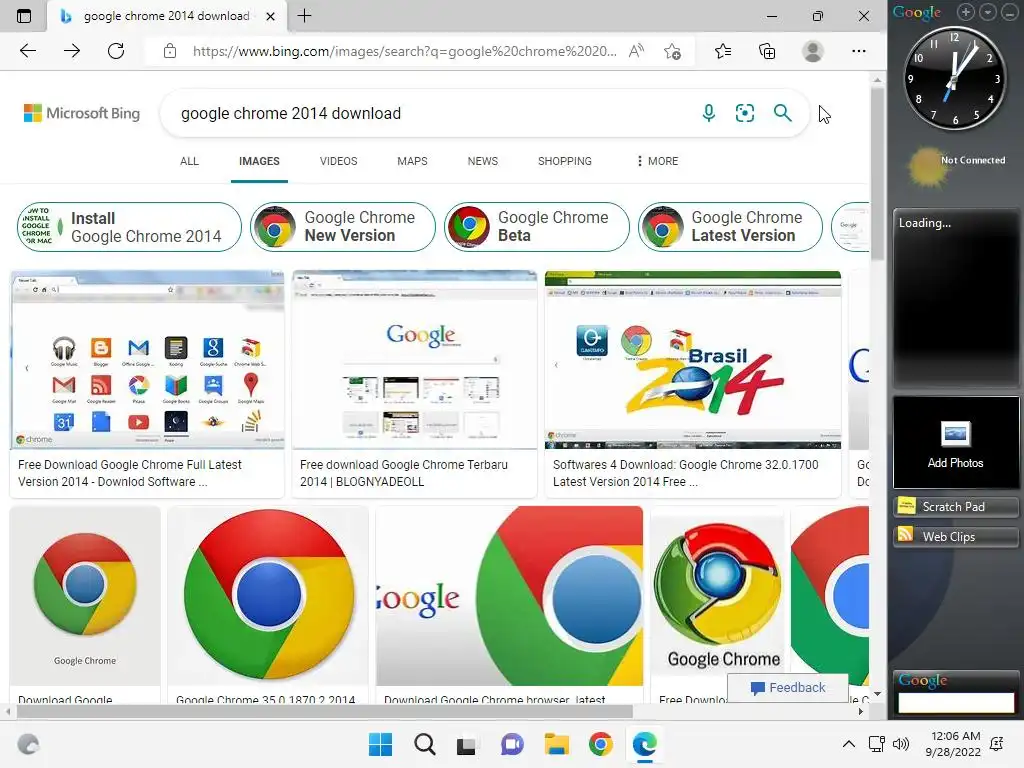Image resolution: width=1024 pixels, height=768 pixels.
Task: View site information lock icon
Action: point(170,51)
